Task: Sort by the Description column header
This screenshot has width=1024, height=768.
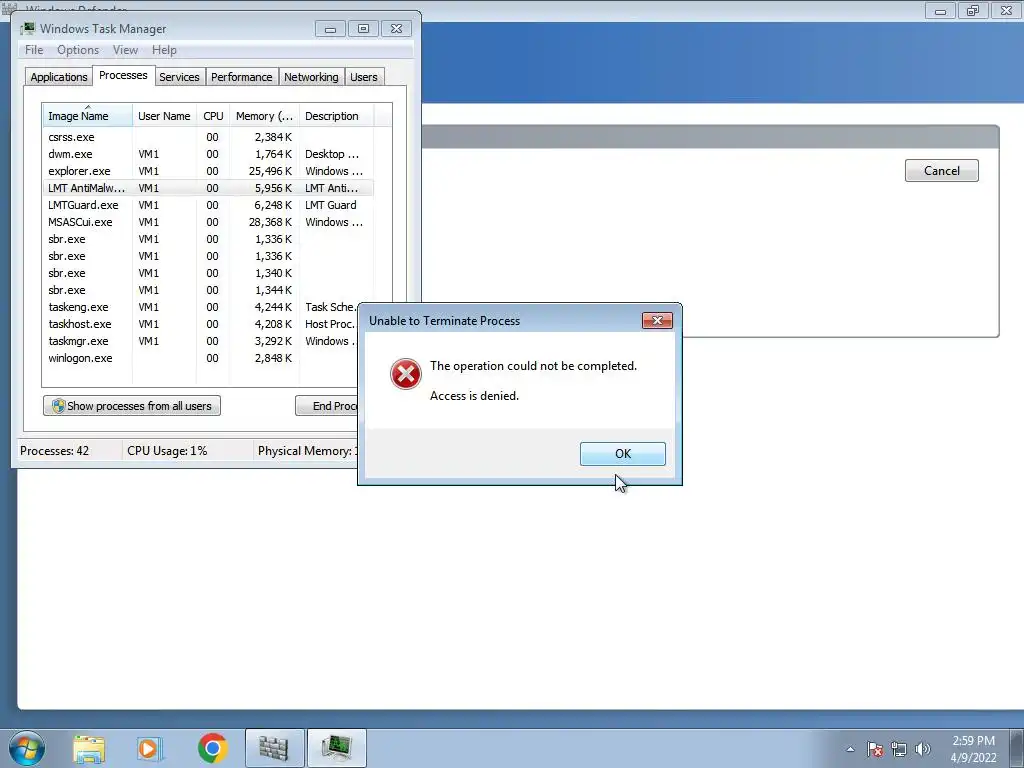Action: pos(336,116)
